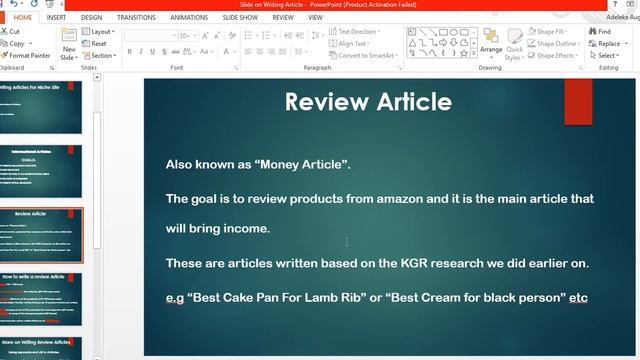Open Shape Fill color menu
The height and width of the screenshot is (360, 640).
coord(547,31)
